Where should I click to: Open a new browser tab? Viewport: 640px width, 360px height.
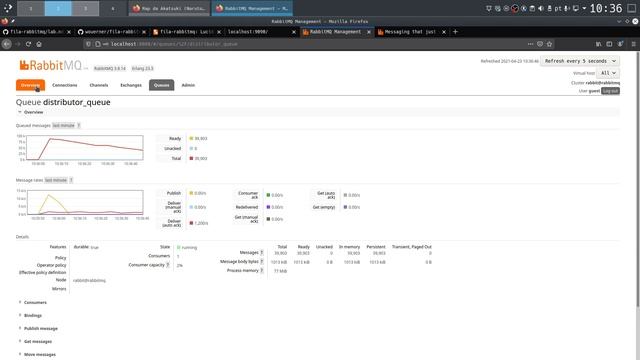tap(456, 32)
